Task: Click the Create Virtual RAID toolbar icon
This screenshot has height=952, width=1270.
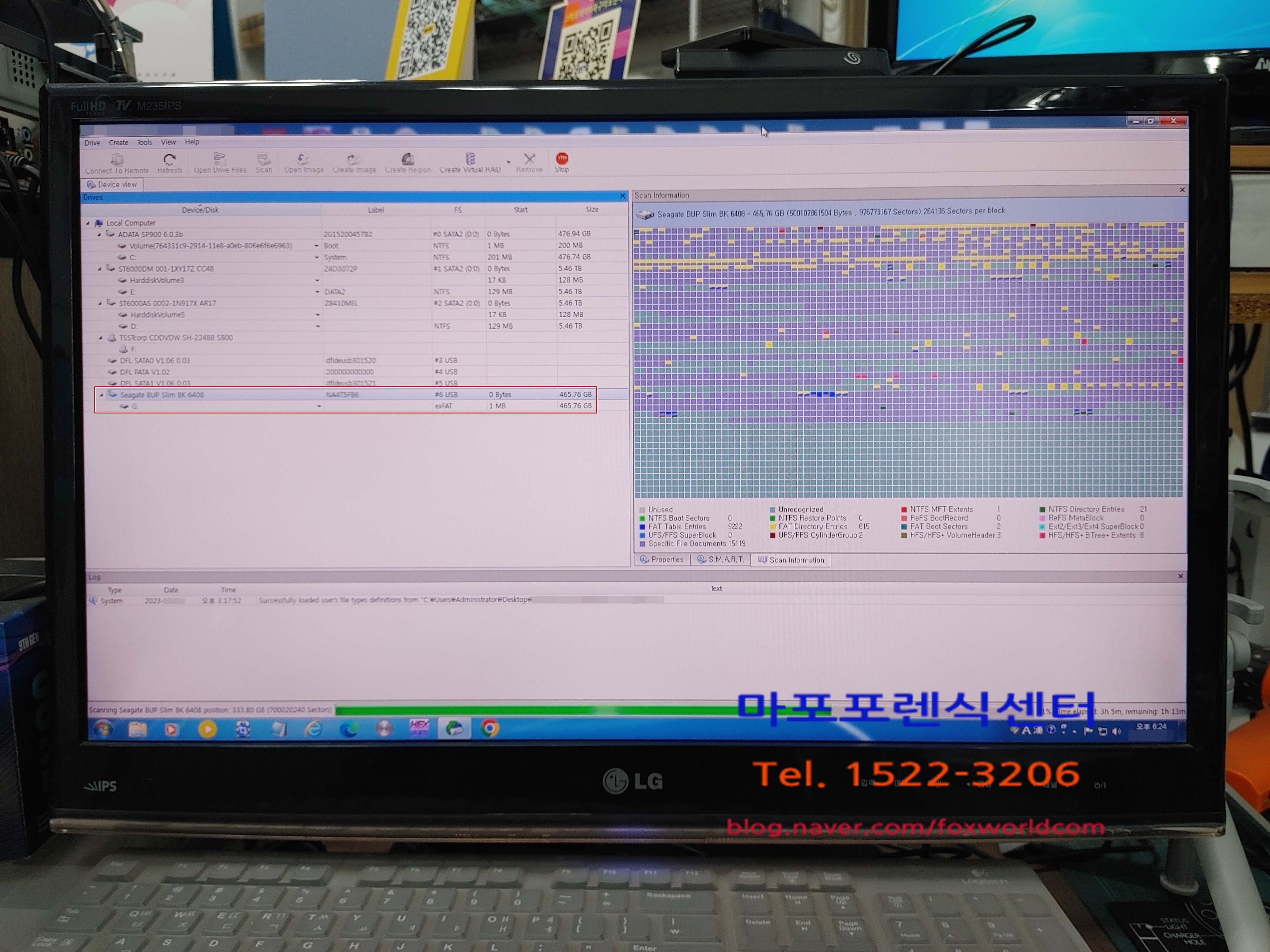Action: pyautogui.click(x=470, y=158)
